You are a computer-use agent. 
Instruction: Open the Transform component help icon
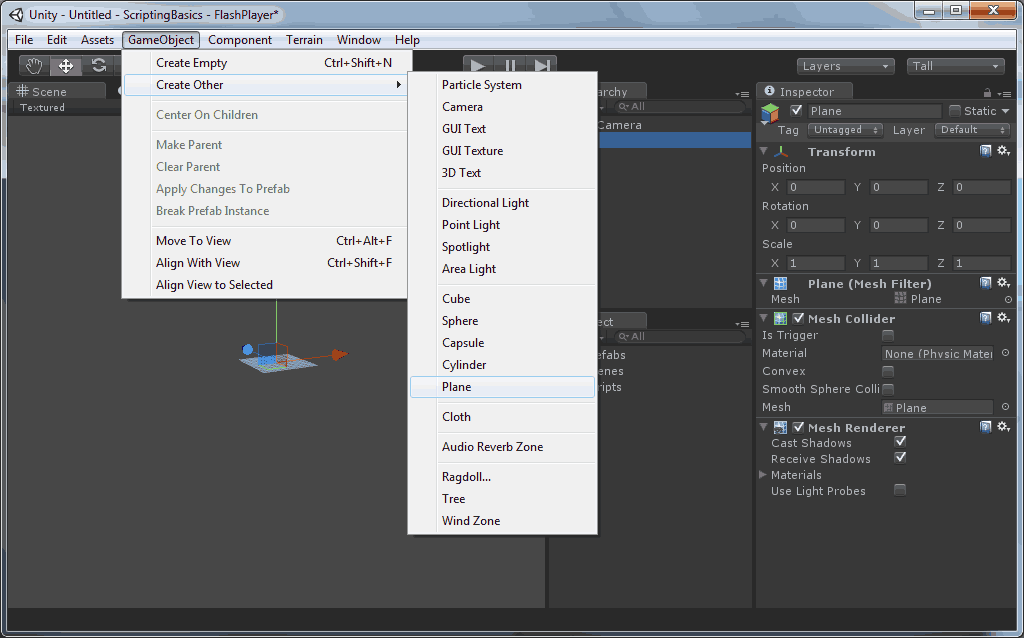point(985,151)
